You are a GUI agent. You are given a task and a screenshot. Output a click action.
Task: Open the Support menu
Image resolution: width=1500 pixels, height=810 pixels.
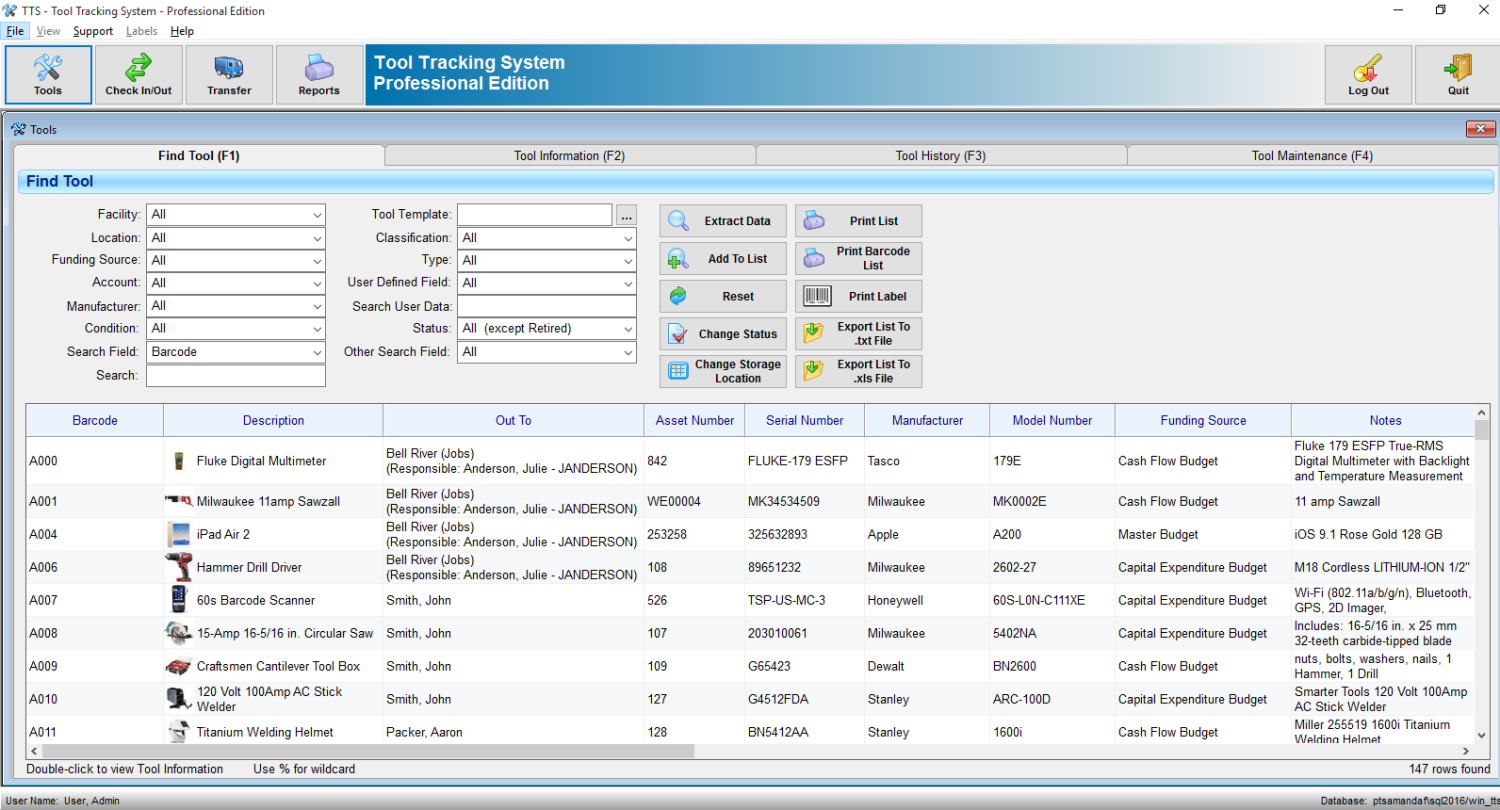(93, 31)
